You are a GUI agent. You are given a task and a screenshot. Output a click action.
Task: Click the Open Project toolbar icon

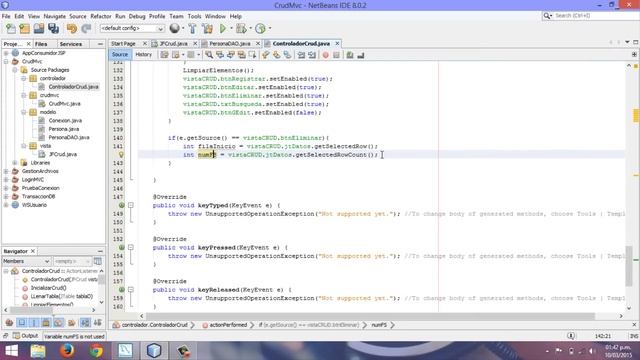coord(39,29)
